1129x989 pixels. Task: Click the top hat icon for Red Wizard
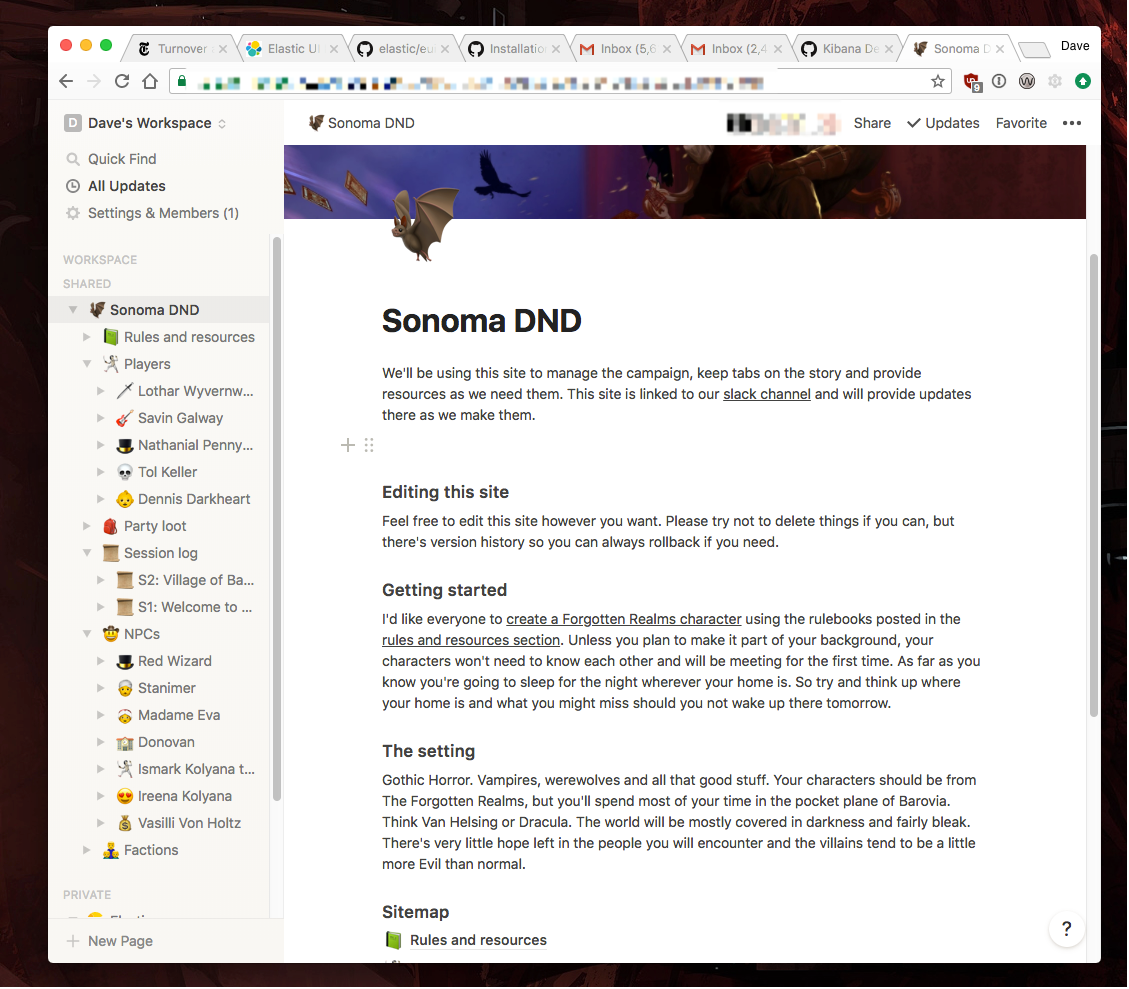(x=125, y=661)
